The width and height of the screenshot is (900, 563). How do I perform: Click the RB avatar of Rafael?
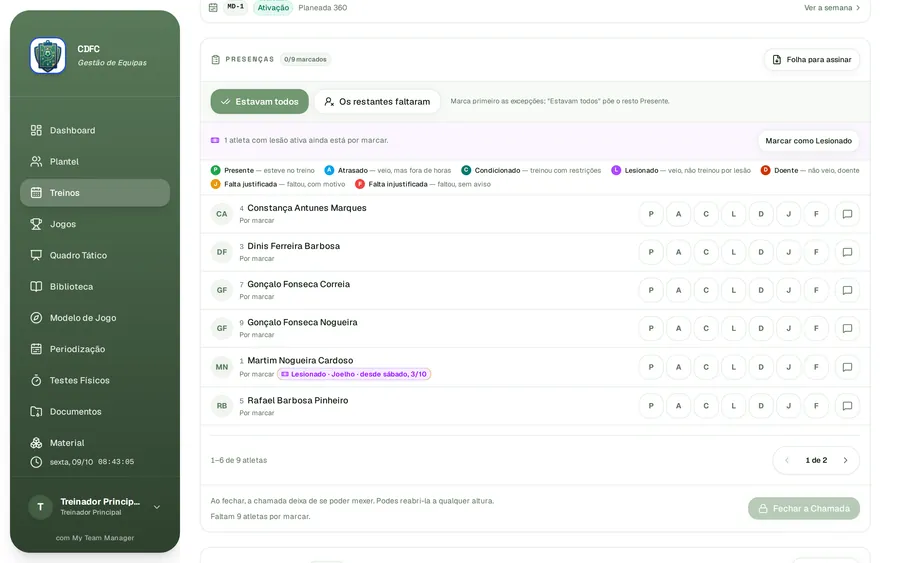pos(222,406)
